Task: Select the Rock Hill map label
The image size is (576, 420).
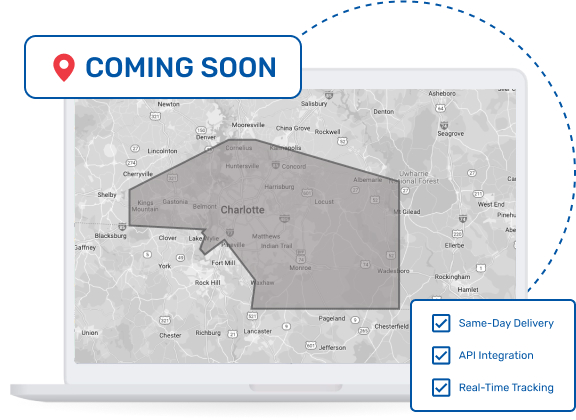Action: click(208, 283)
